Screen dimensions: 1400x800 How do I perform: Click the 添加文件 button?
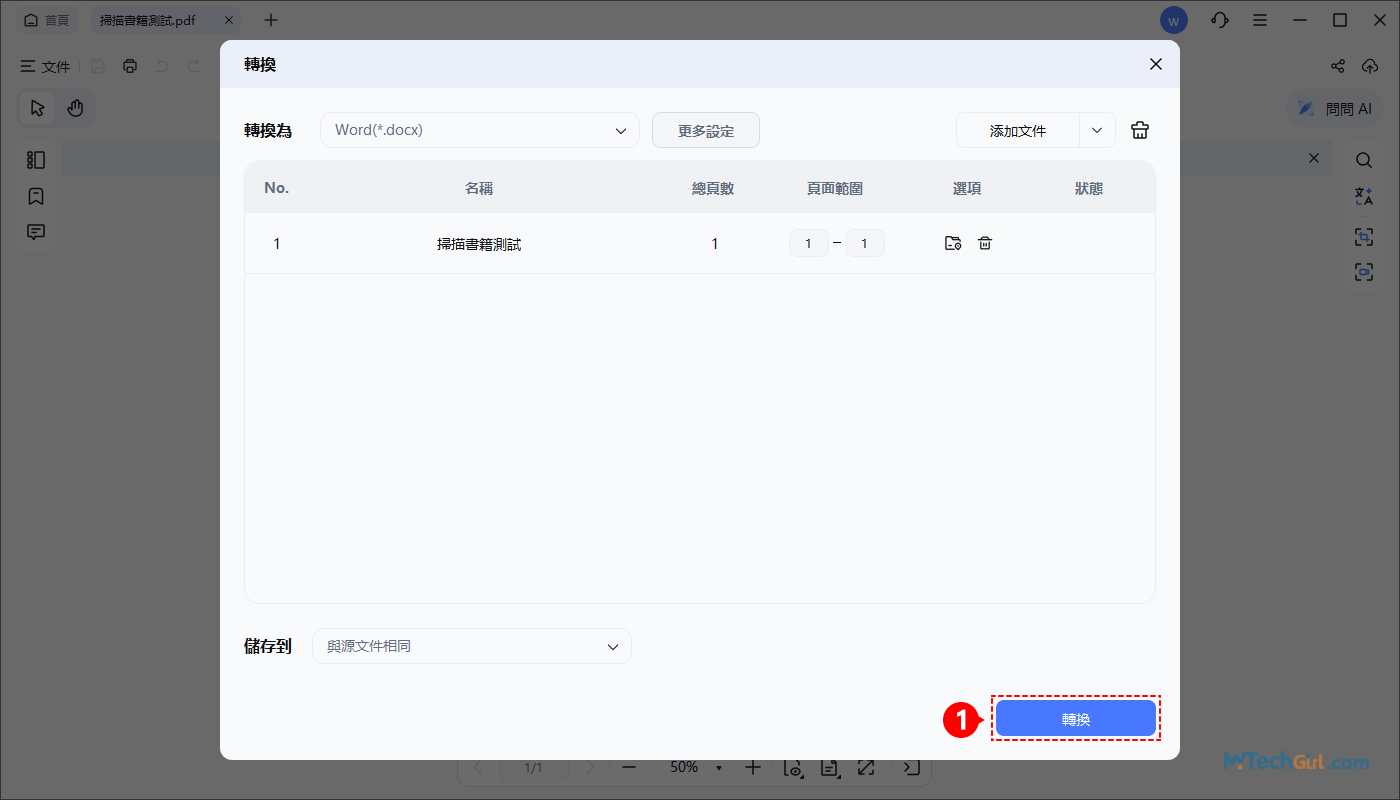click(1018, 130)
